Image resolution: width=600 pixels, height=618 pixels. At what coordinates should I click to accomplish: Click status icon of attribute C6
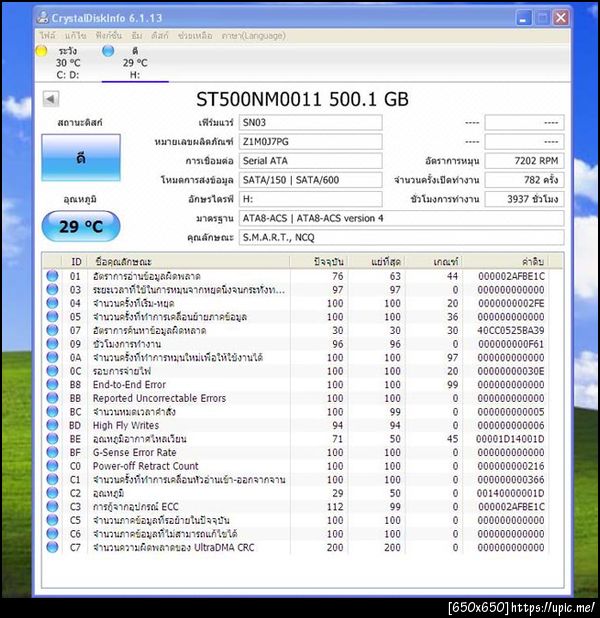52,534
